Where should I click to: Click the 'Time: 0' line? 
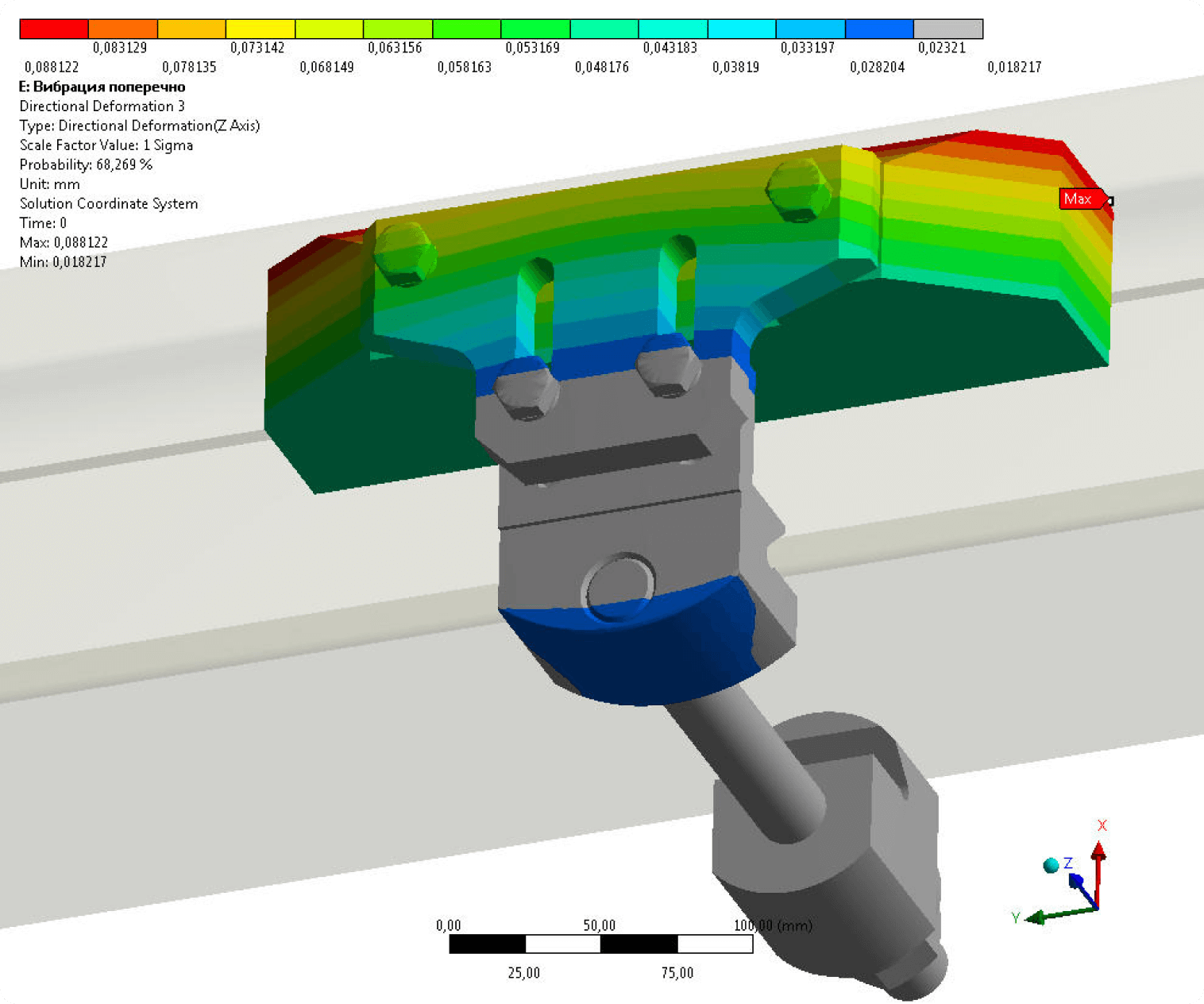(x=43, y=223)
